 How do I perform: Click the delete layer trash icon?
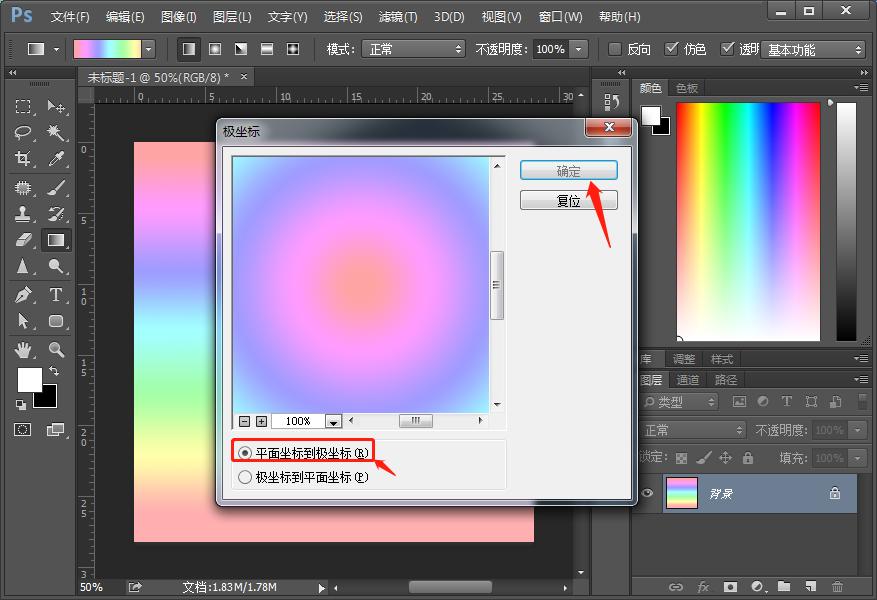(837, 586)
